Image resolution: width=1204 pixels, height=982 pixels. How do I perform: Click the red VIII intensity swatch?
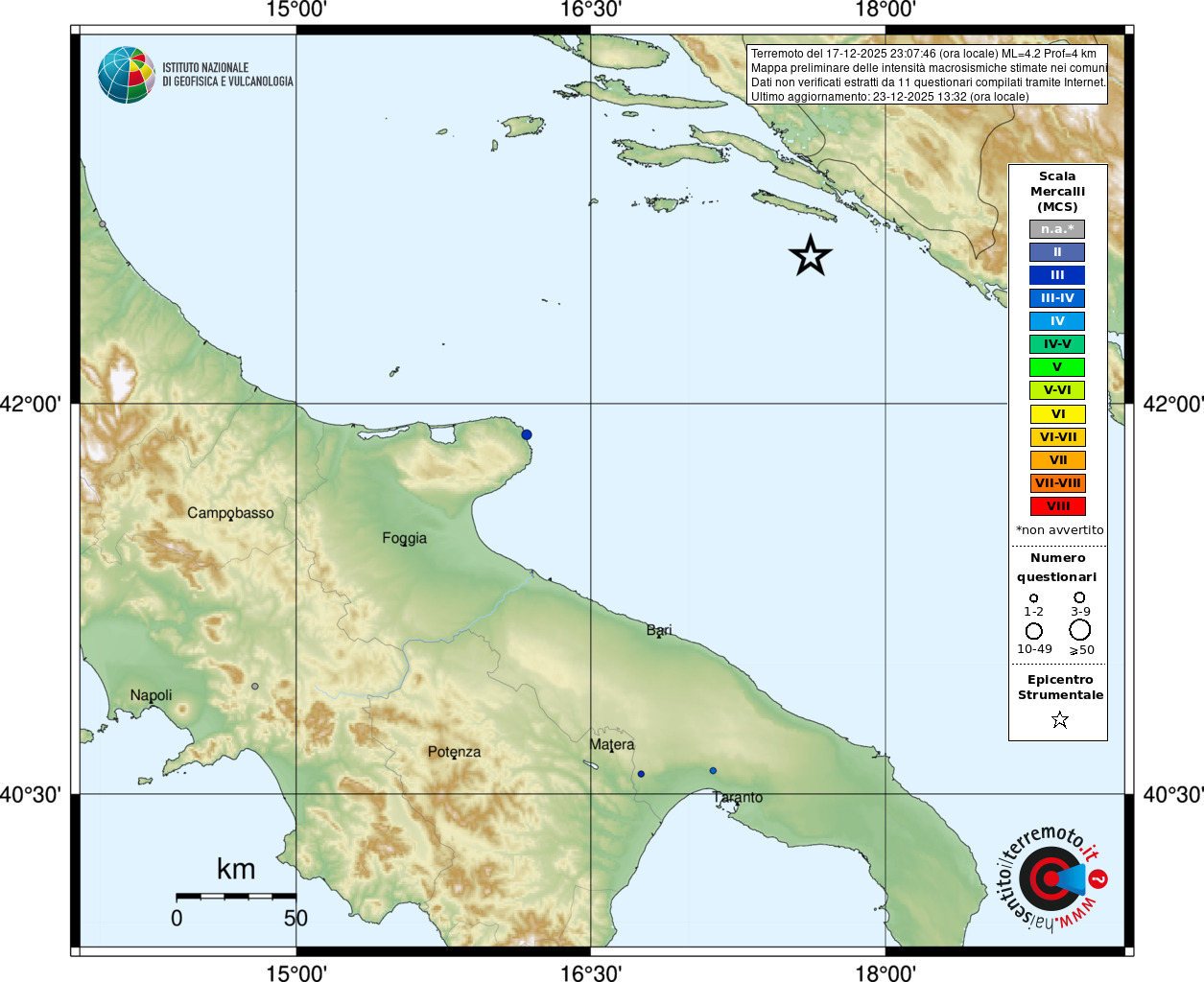click(1057, 506)
